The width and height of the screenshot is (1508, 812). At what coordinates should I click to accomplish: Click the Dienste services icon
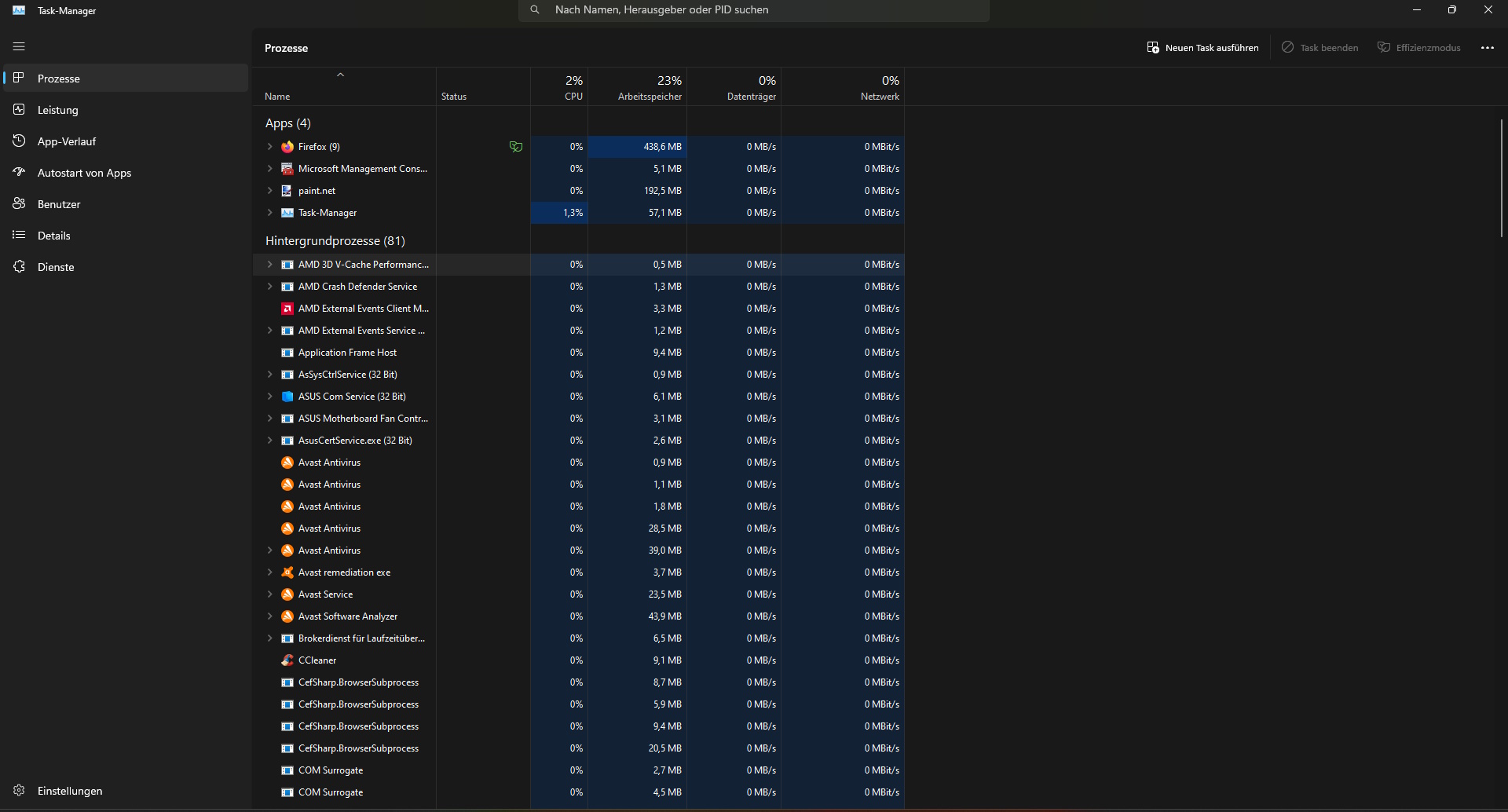(19, 266)
